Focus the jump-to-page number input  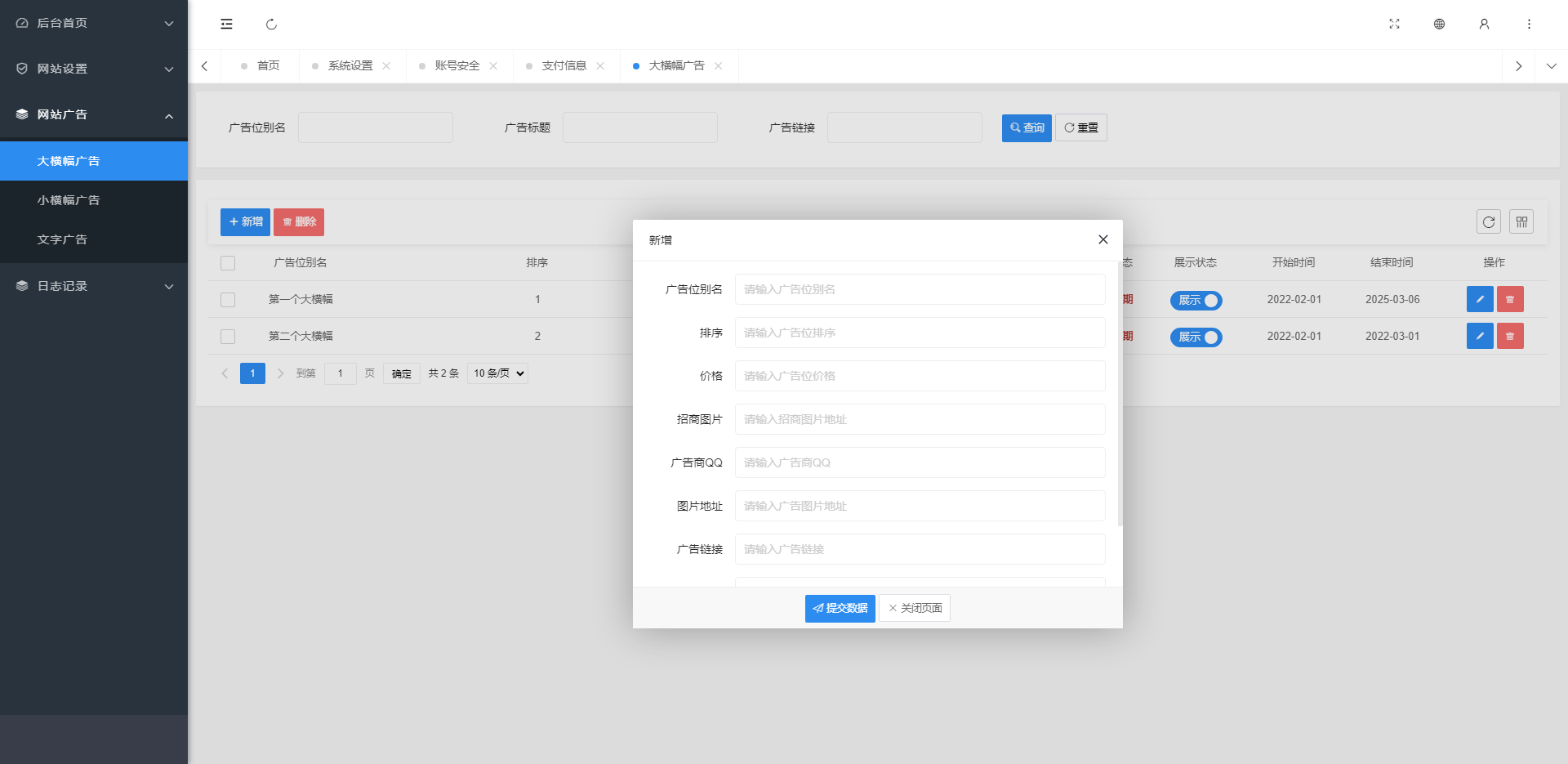(x=341, y=373)
